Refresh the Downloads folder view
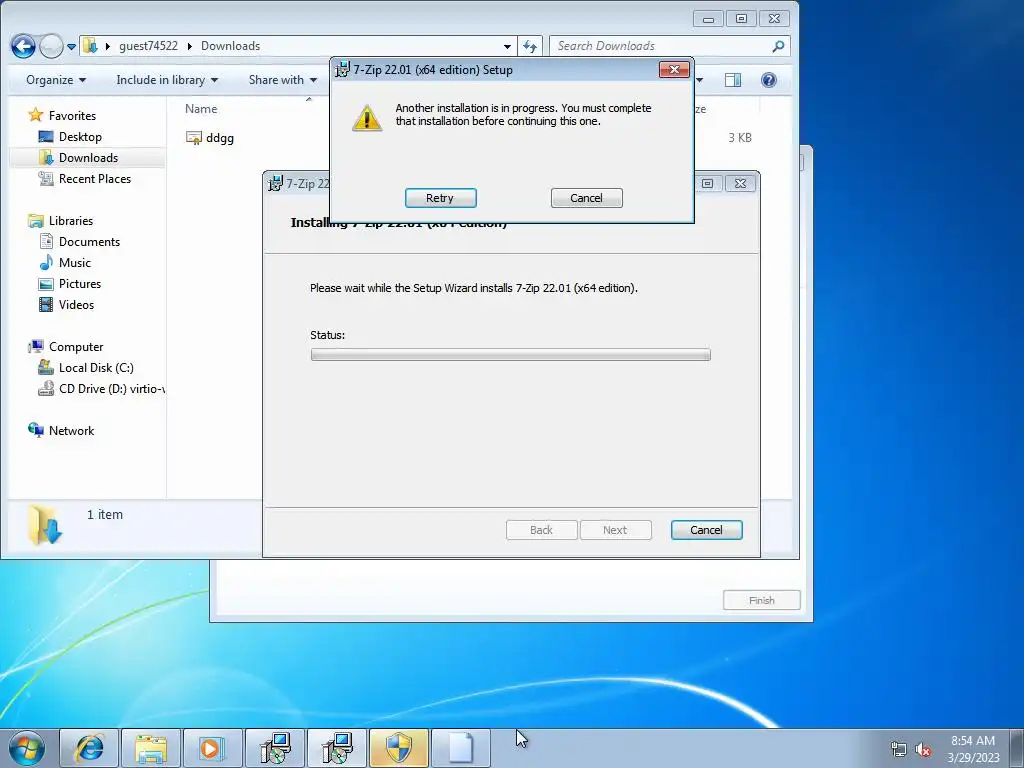The width and height of the screenshot is (1024, 768). [530, 46]
